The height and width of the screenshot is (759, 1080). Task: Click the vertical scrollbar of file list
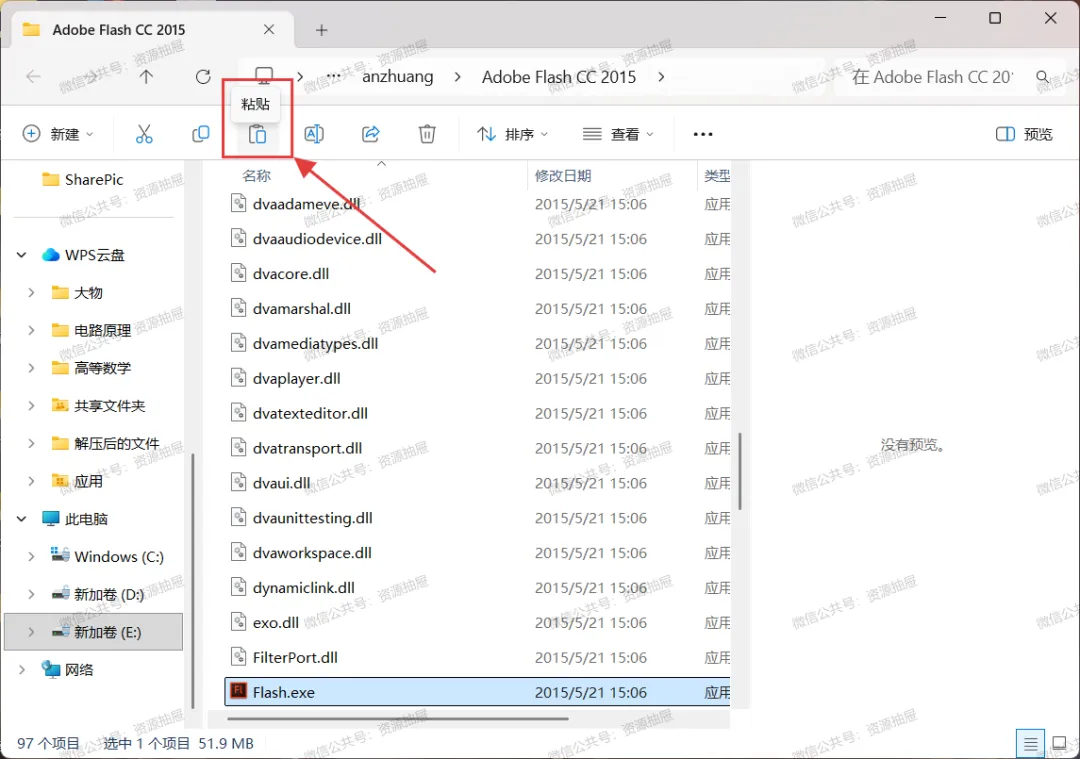click(740, 471)
